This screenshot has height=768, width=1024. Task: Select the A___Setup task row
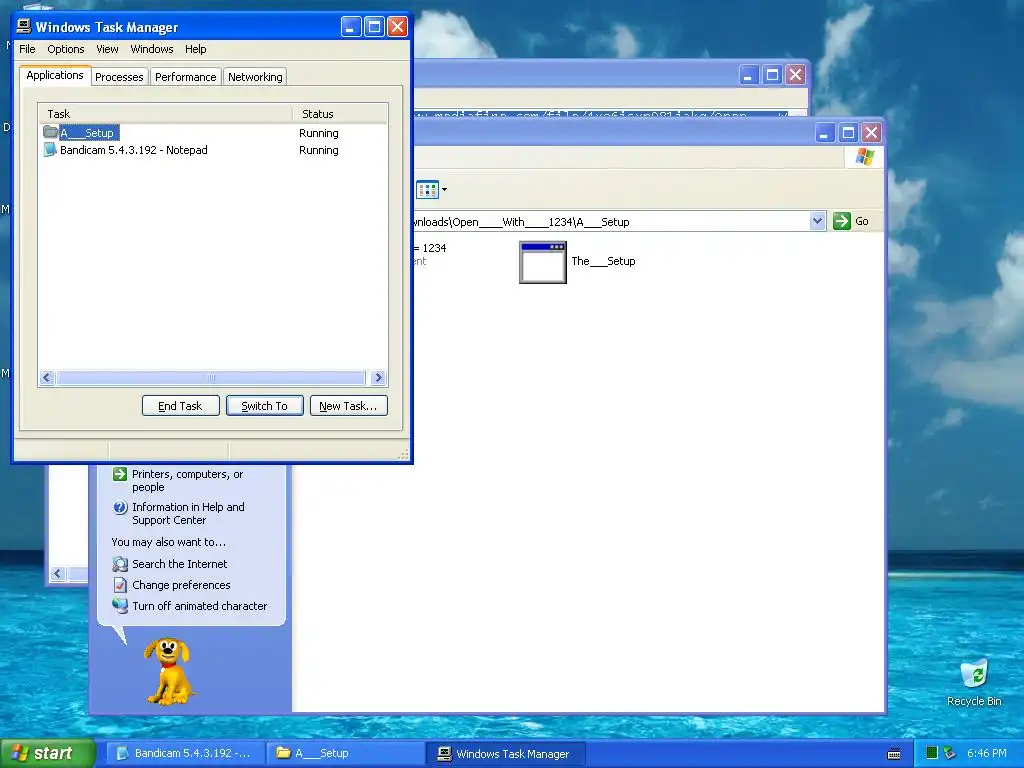(x=212, y=133)
